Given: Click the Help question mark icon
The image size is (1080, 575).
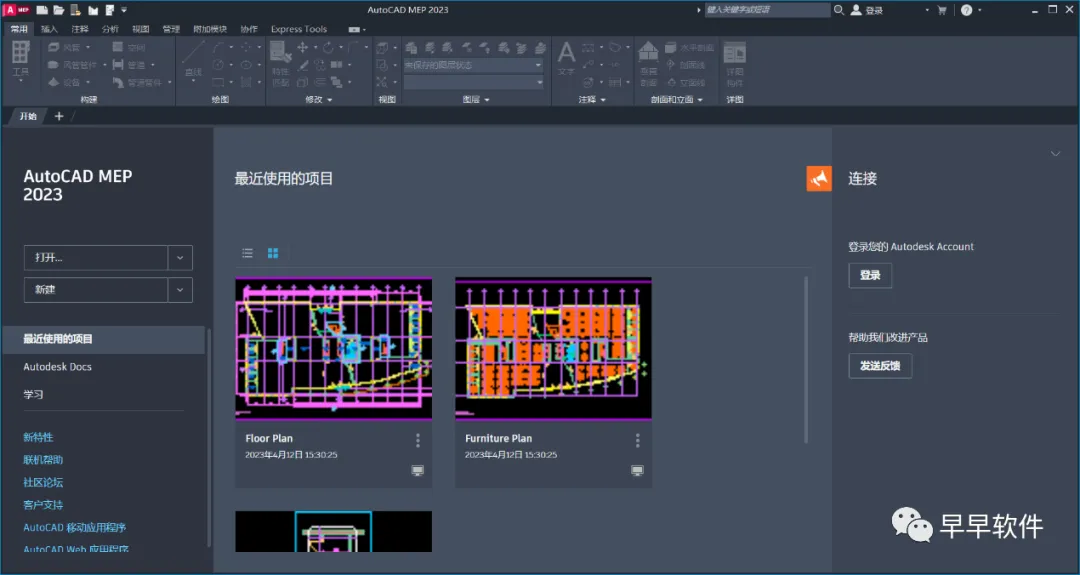Looking at the screenshot, I should 966,10.
